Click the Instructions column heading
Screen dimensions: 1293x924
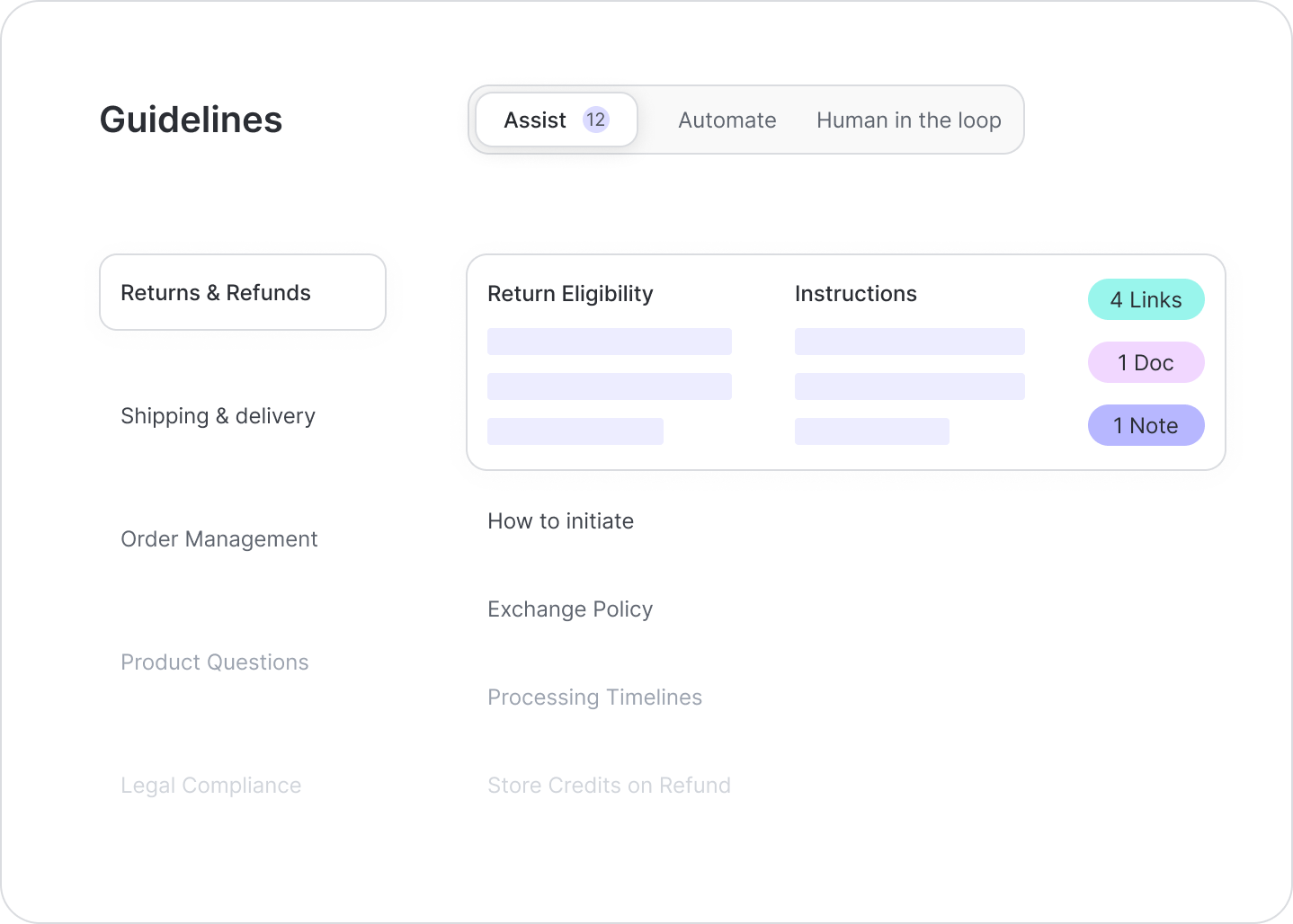855,294
